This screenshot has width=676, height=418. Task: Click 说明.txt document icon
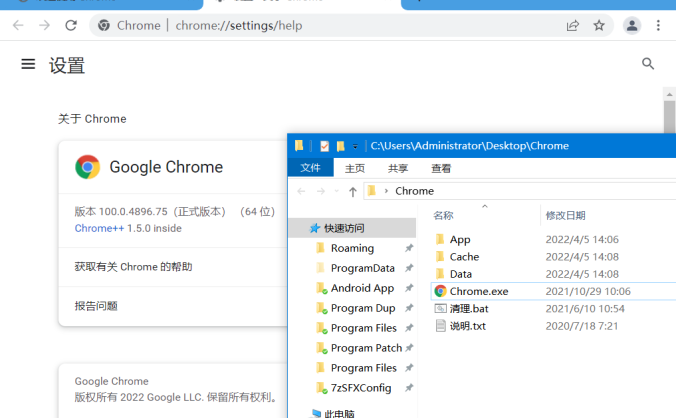pyautogui.click(x=440, y=326)
